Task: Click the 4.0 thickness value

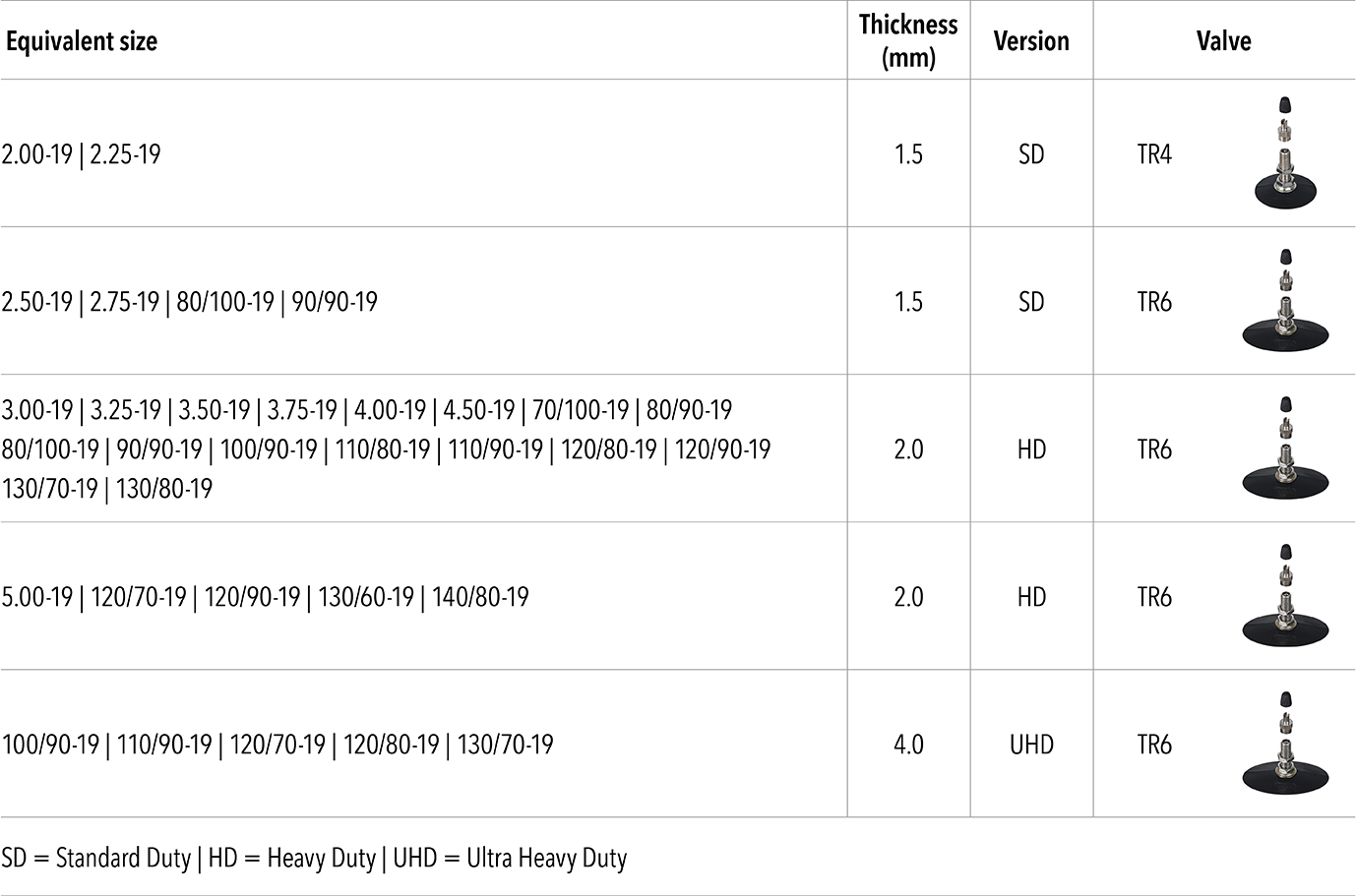Action: [x=908, y=745]
